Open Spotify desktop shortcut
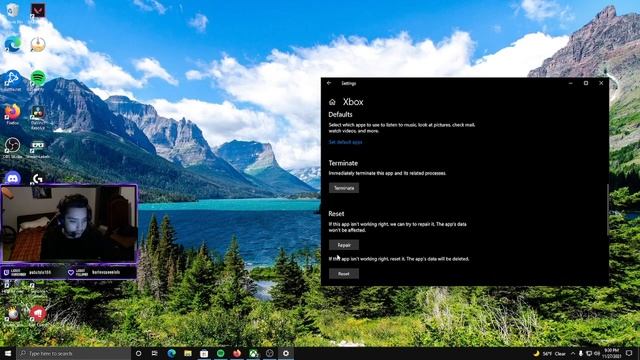Screen dimensions: 640x360 tap(38, 80)
